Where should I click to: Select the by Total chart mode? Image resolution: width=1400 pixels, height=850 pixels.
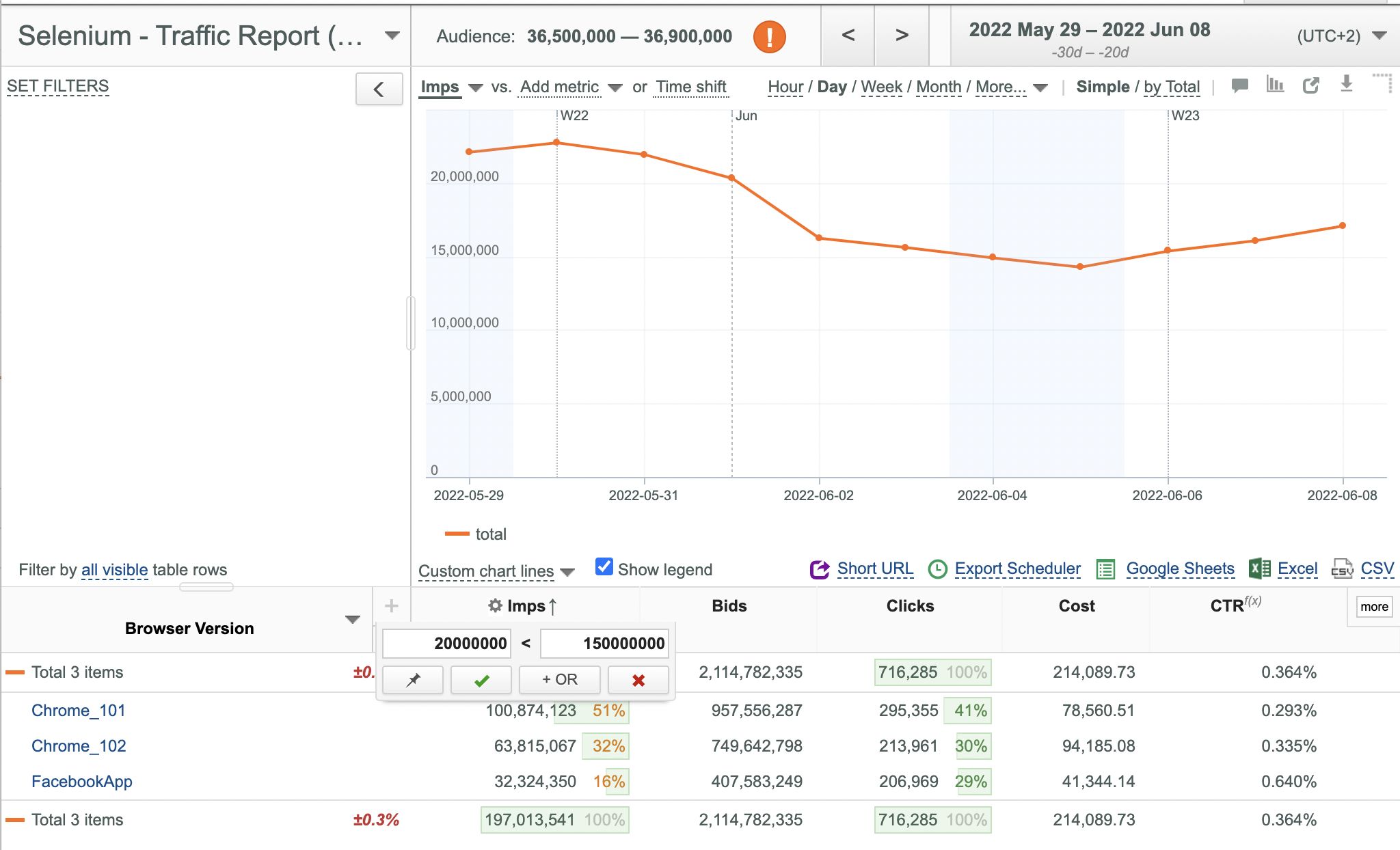click(1172, 87)
